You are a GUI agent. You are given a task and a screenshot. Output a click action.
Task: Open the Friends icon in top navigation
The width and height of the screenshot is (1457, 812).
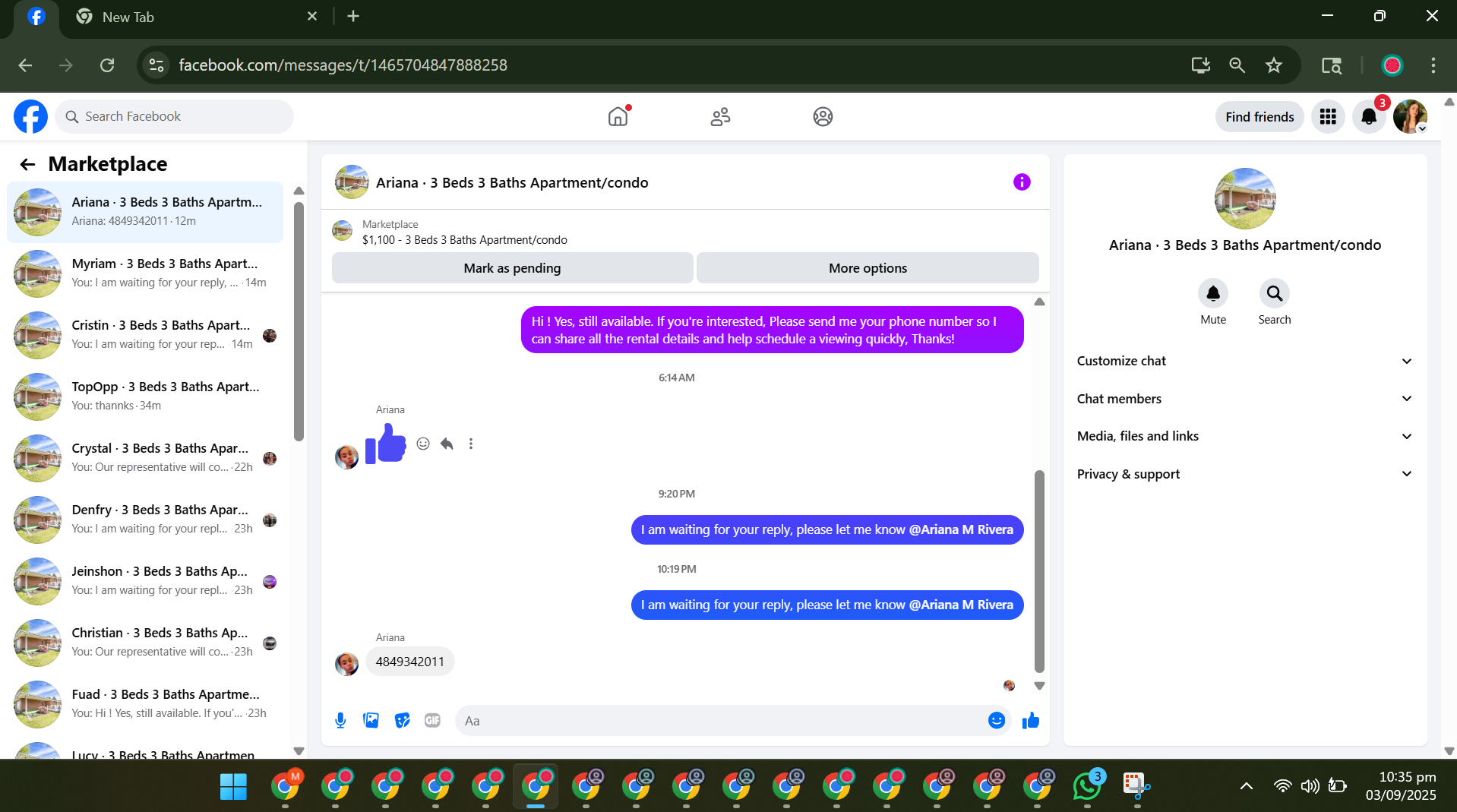point(720,116)
